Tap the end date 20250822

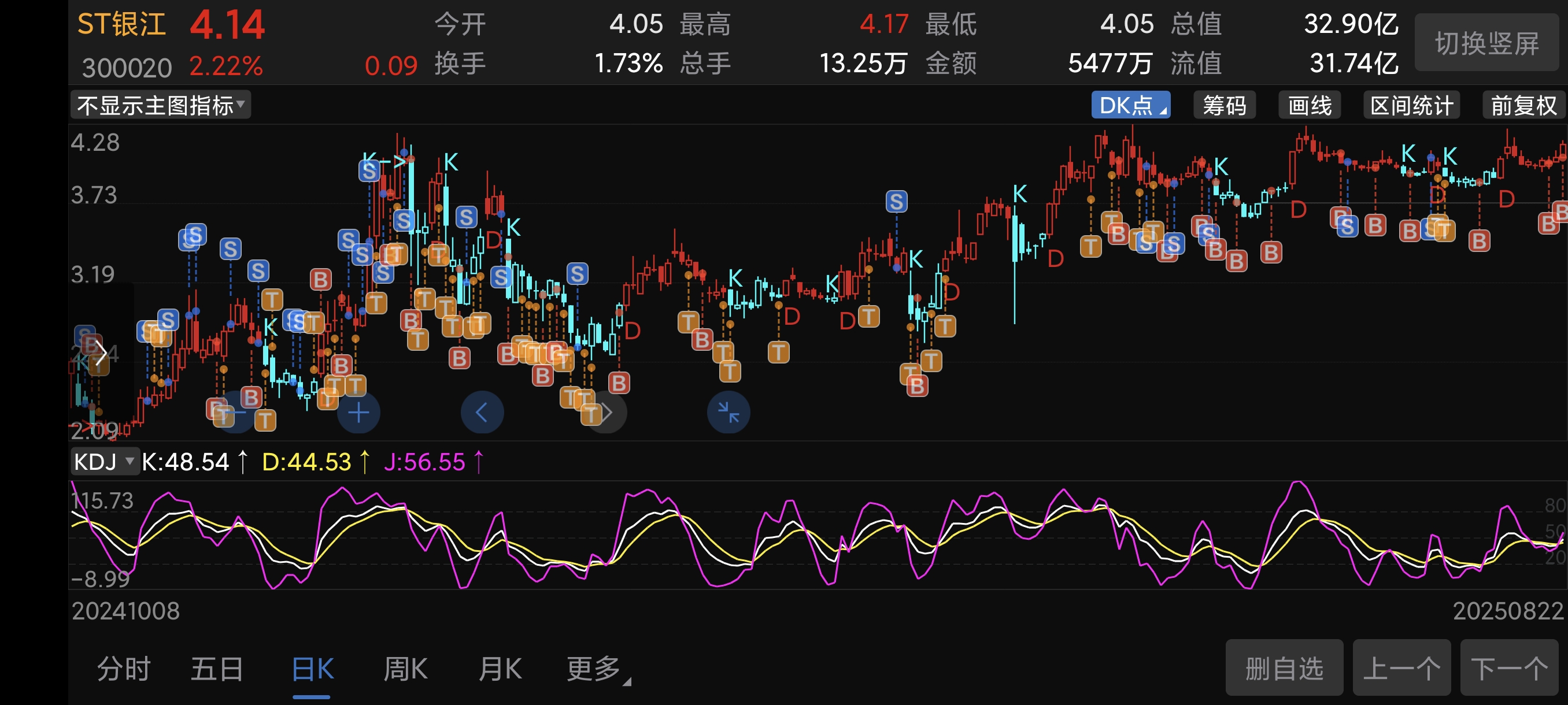click(x=1508, y=611)
